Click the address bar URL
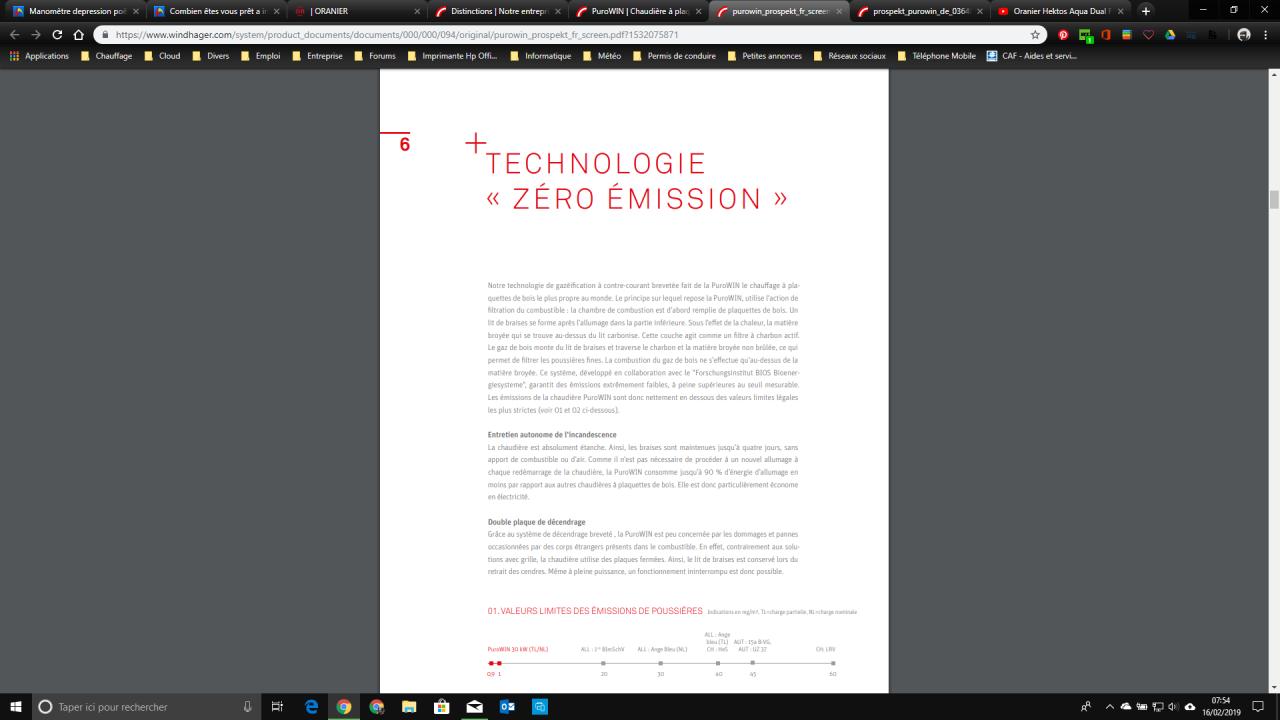This screenshot has height=720, width=1280. coord(397,34)
